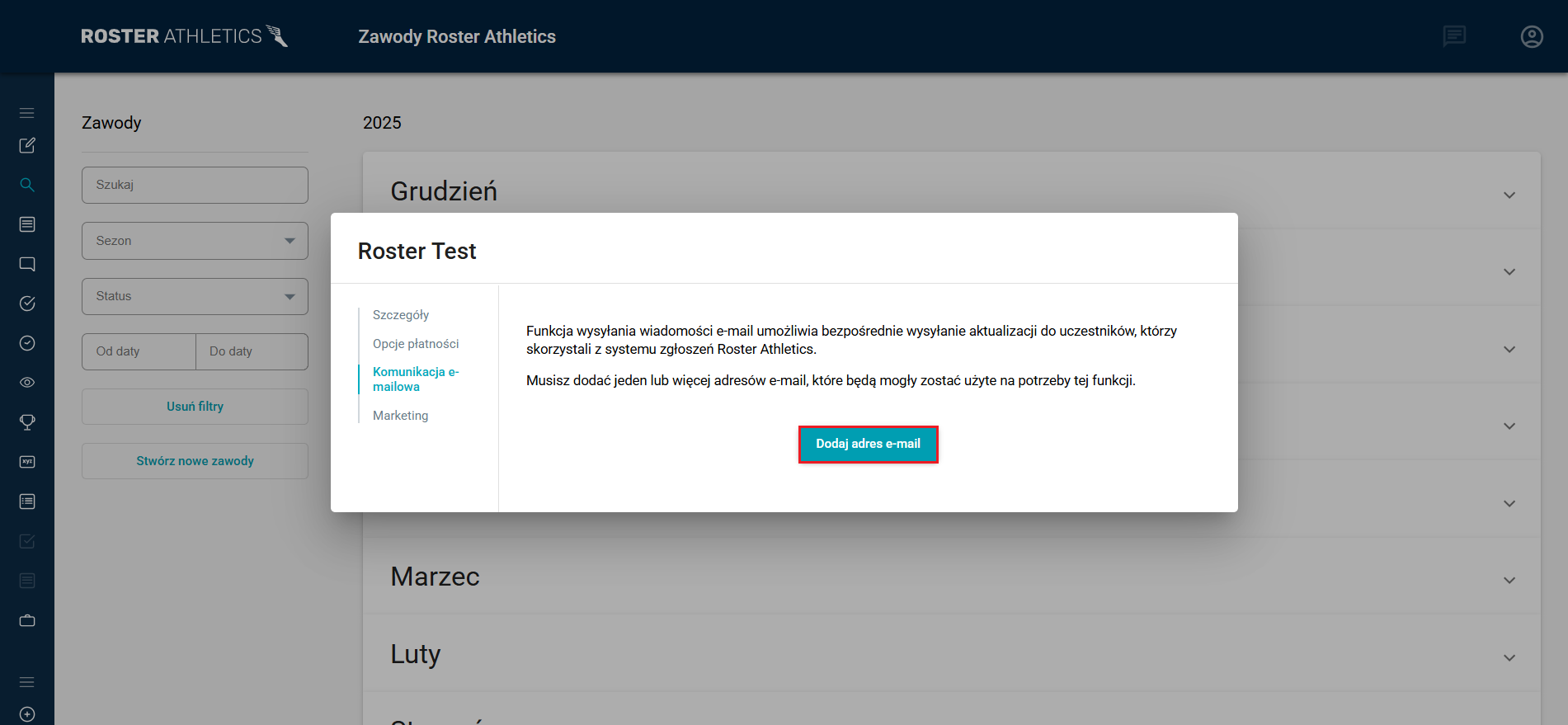
Task: Click the Luty month heading
Action: (x=416, y=654)
